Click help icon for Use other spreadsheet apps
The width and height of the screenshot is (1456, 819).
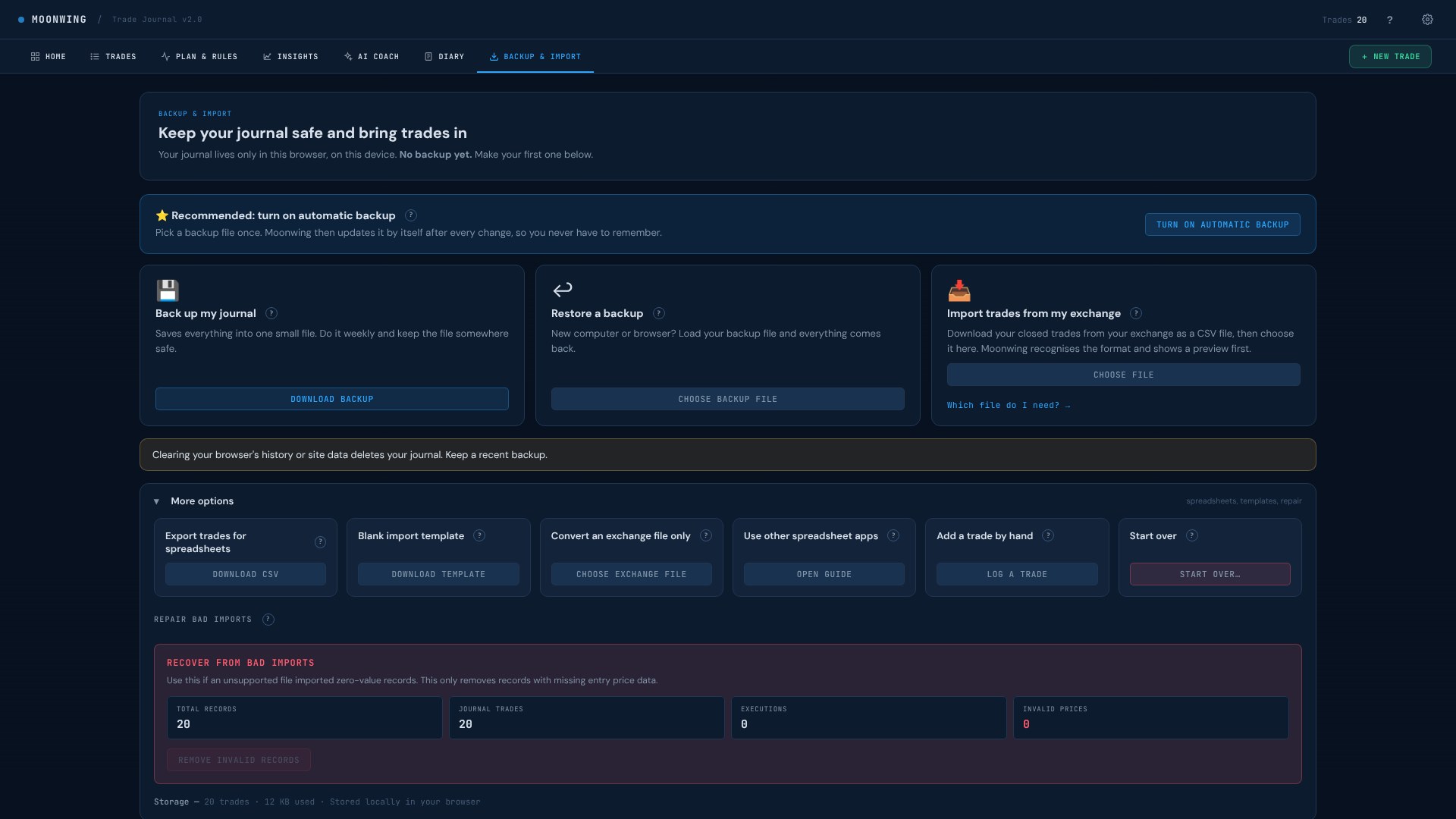click(893, 535)
